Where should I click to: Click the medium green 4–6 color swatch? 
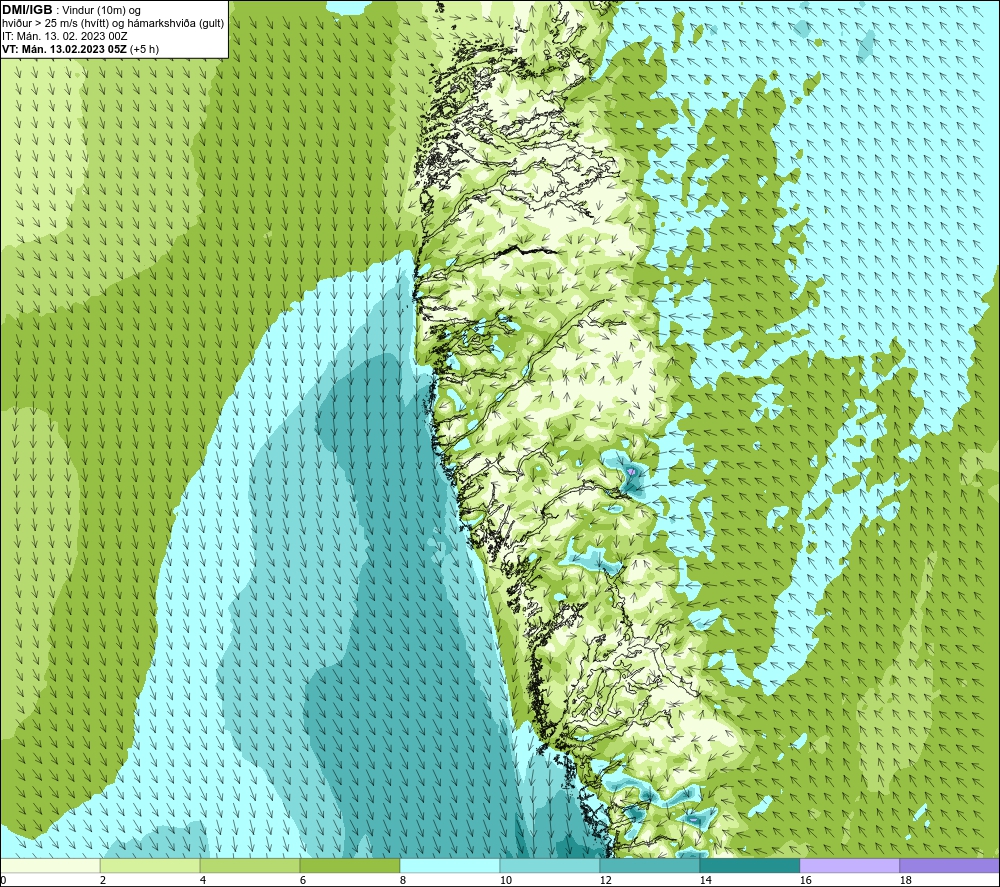coord(250,865)
